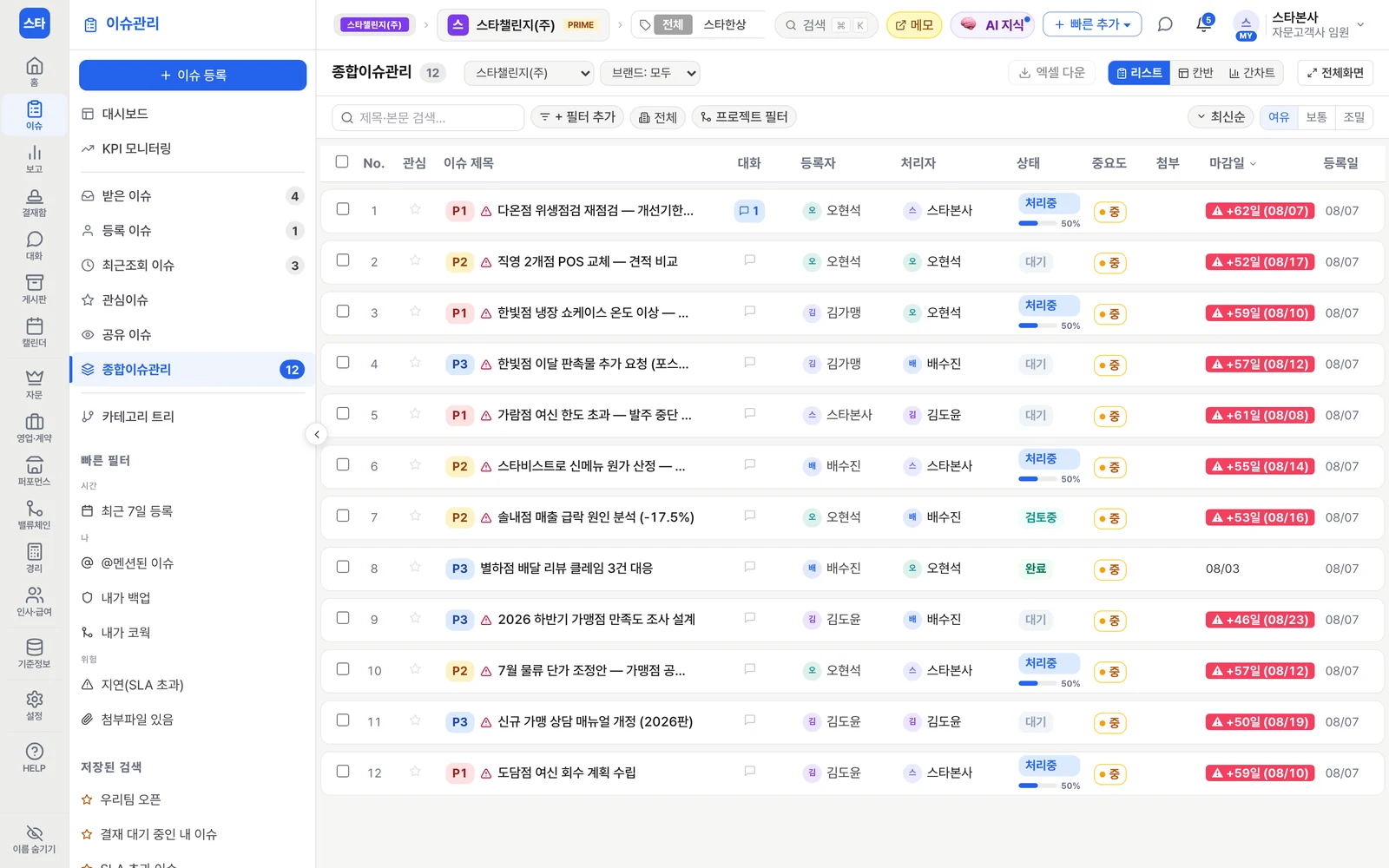Open the 스타챌린지(주) company dropdown
Image resolution: width=1389 pixels, height=868 pixels.
529,73
